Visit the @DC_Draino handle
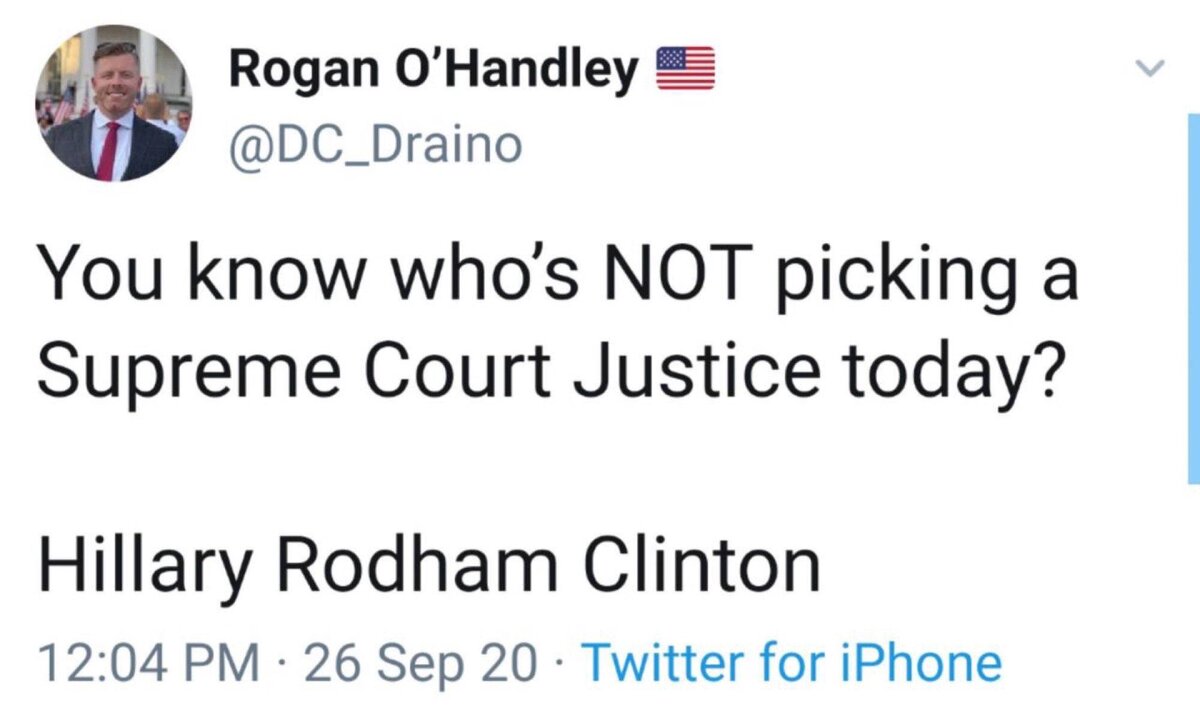The width and height of the screenshot is (1200, 711). 375,145
